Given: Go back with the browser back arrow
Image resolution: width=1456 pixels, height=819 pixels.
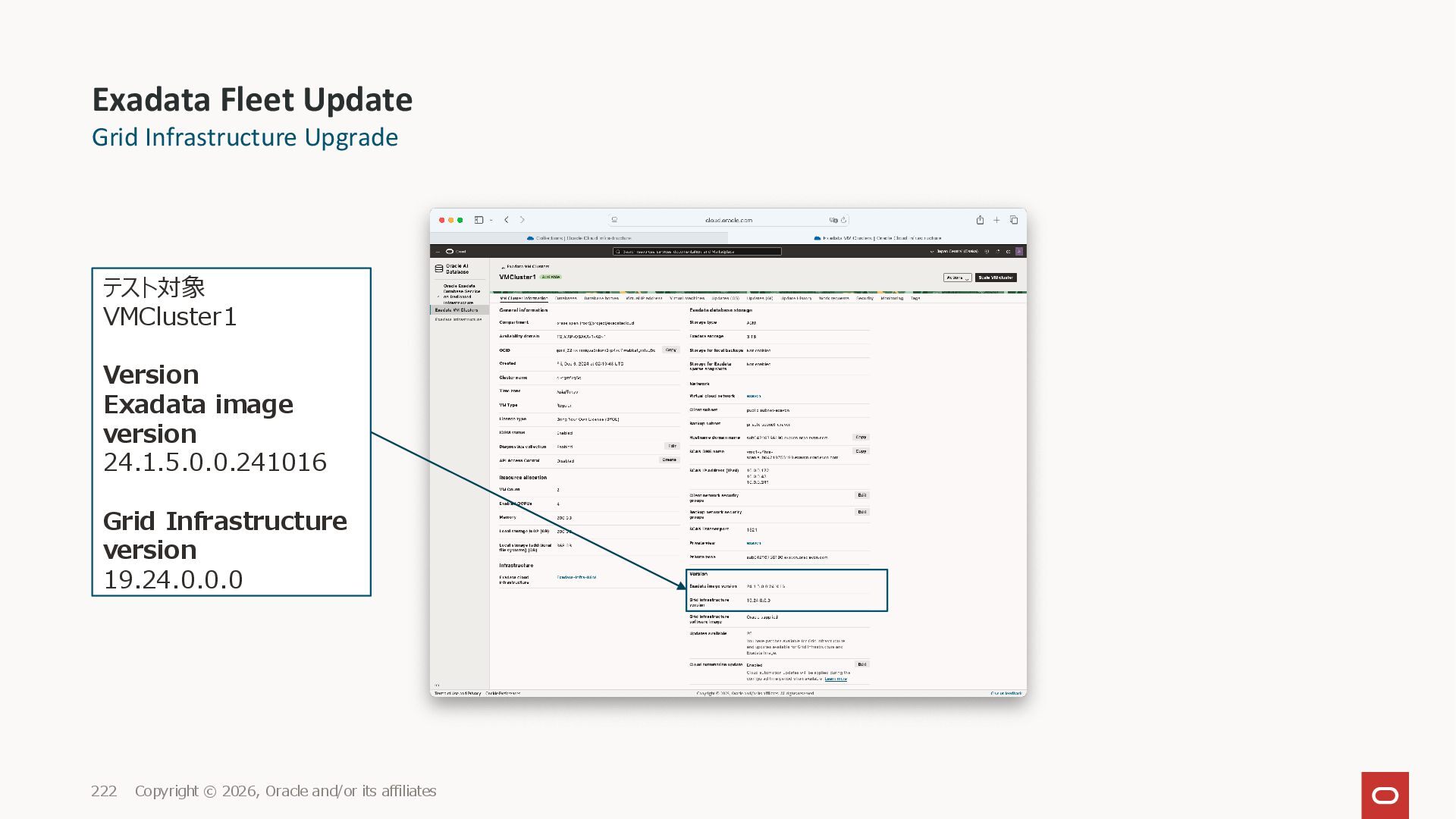Looking at the screenshot, I should click(507, 220).
